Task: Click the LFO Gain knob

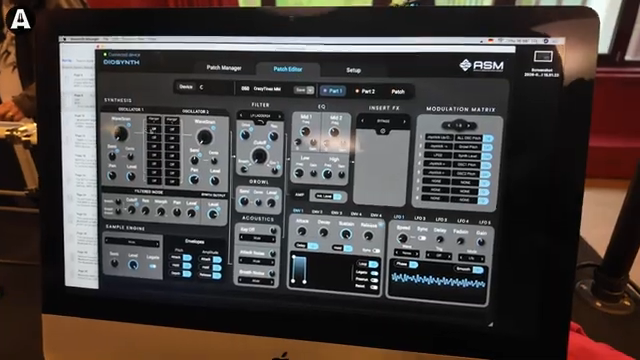Action: pyautogui.click(x=481, y=242)
